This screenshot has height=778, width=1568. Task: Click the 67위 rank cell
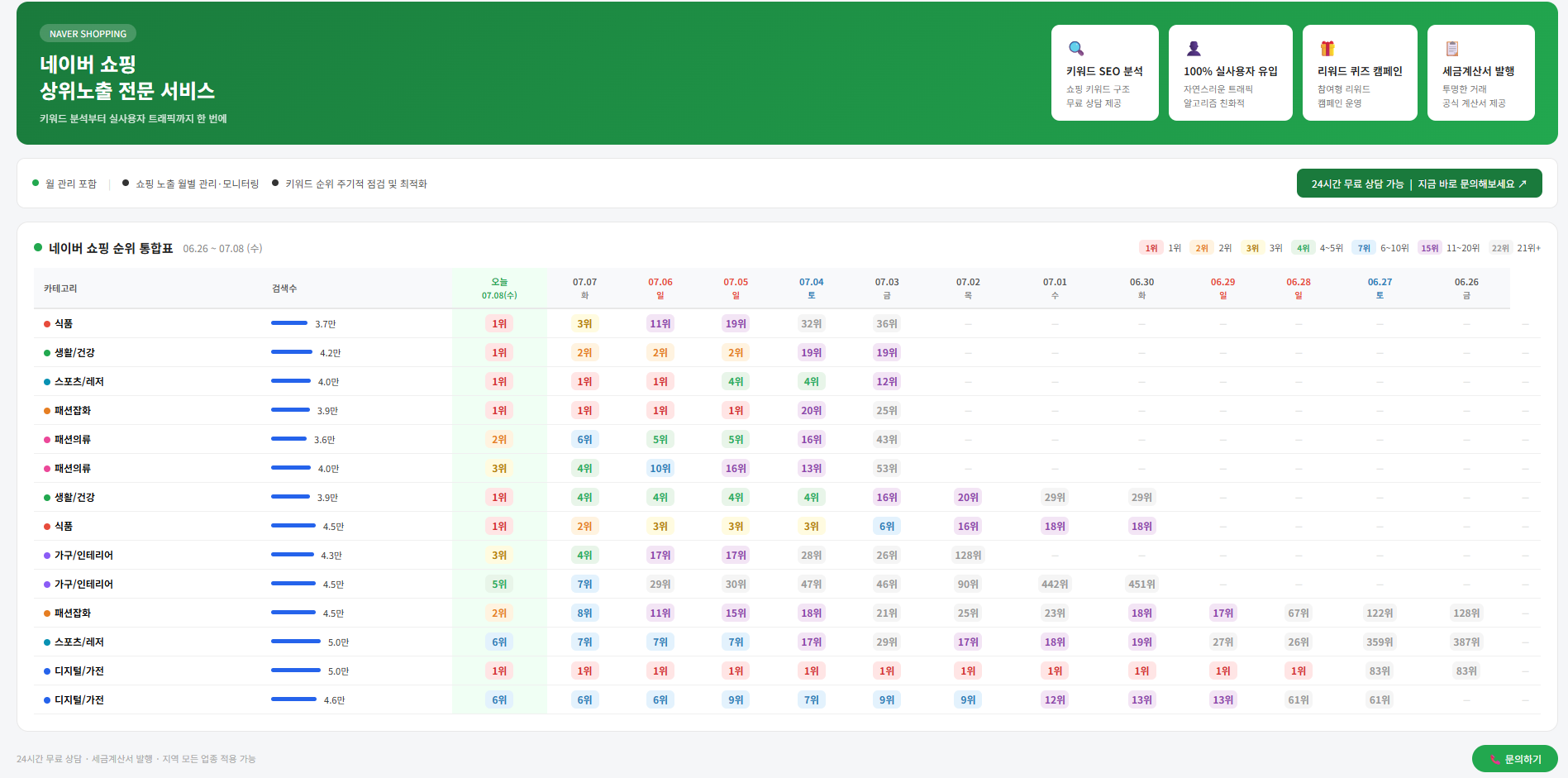click(1299, 613)
